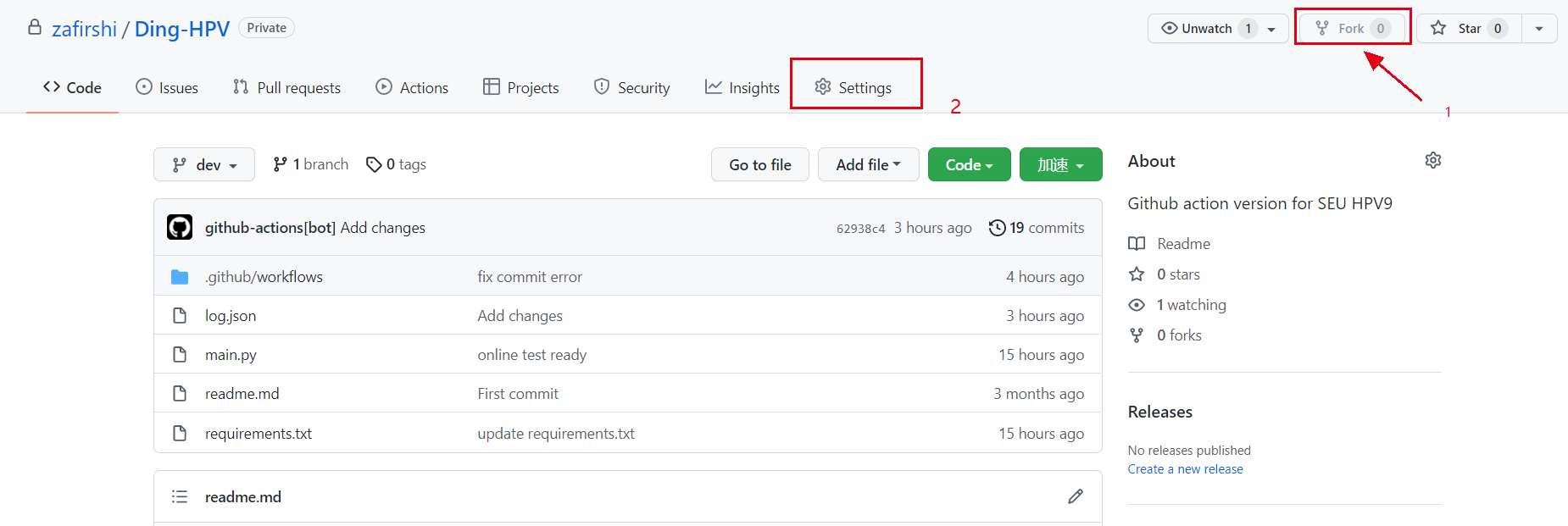Image resolution: width=1568 pixels, height=526 pixels.
Task: Open the Pull requests tab
Action: (286, 87)
